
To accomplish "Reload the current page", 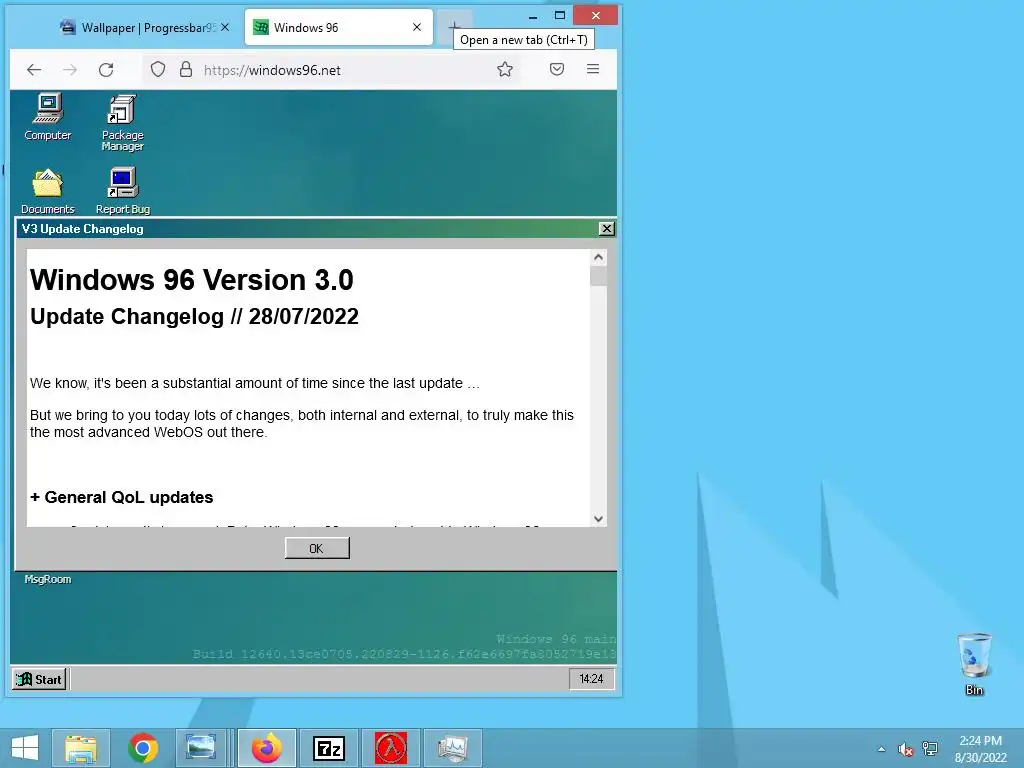I will (x=106, y=70).
